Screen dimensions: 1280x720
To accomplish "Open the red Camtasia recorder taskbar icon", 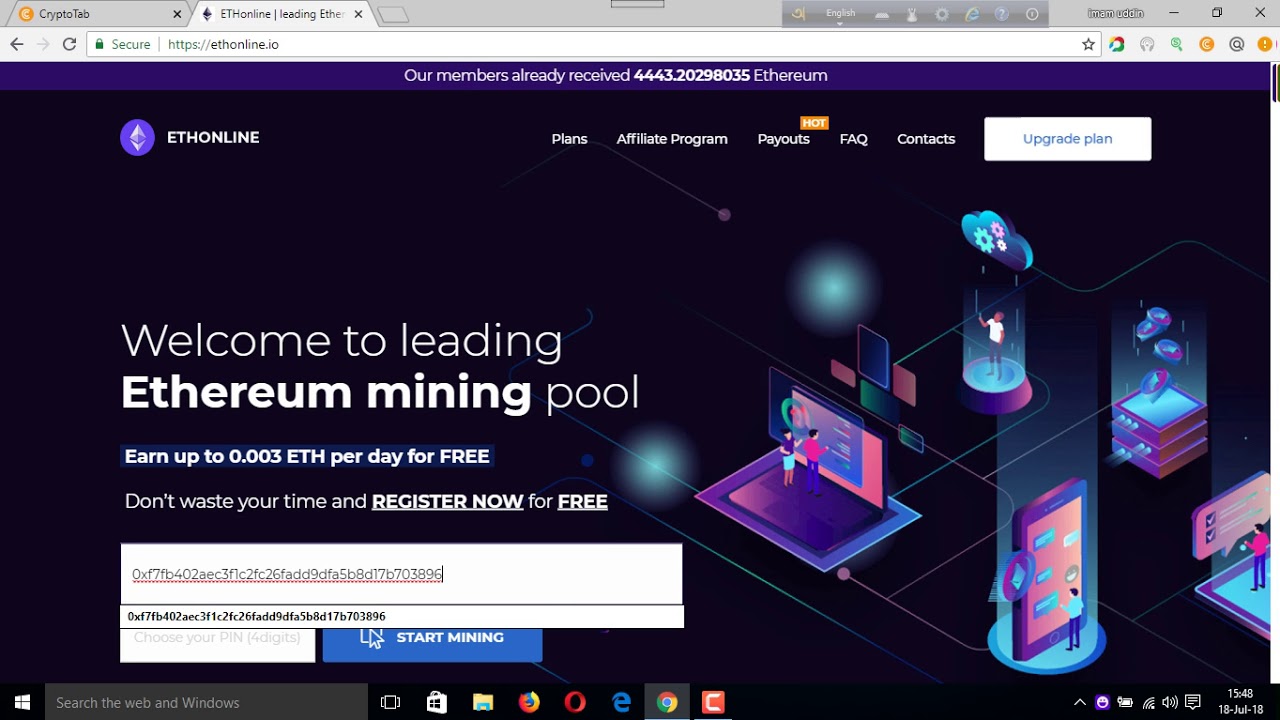I will 713,702.
